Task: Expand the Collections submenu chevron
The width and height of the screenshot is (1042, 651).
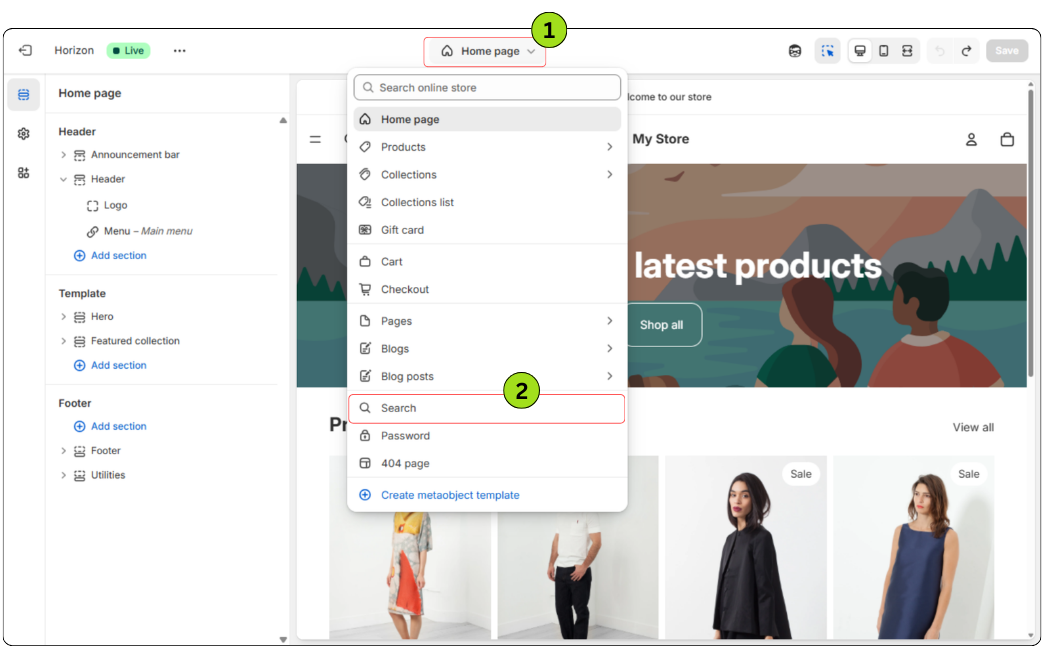Action: tap(609, 175)
